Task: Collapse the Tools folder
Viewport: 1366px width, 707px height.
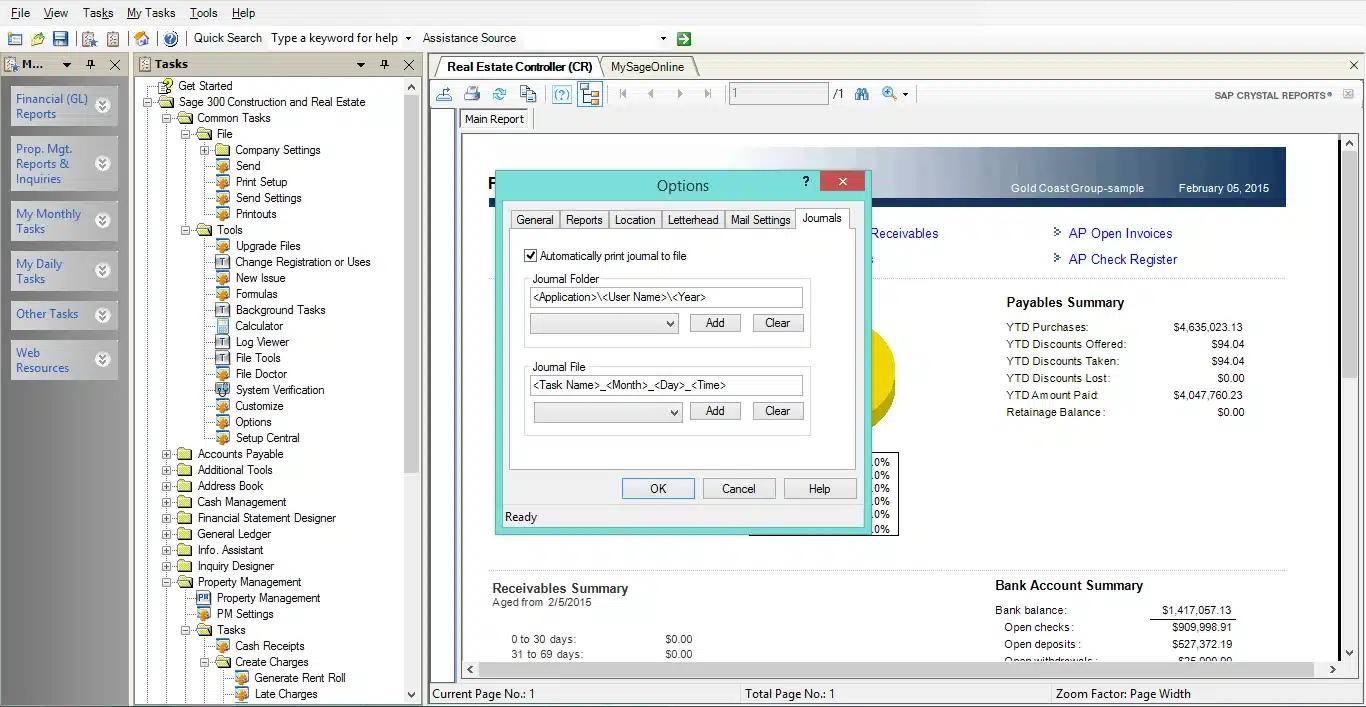Action: (184, 229)
